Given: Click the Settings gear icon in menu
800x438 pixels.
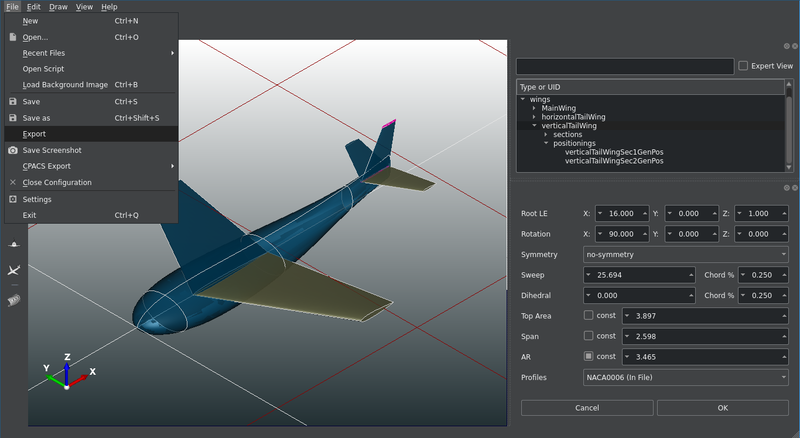Looking at the screenshot, I should point(12,199).
